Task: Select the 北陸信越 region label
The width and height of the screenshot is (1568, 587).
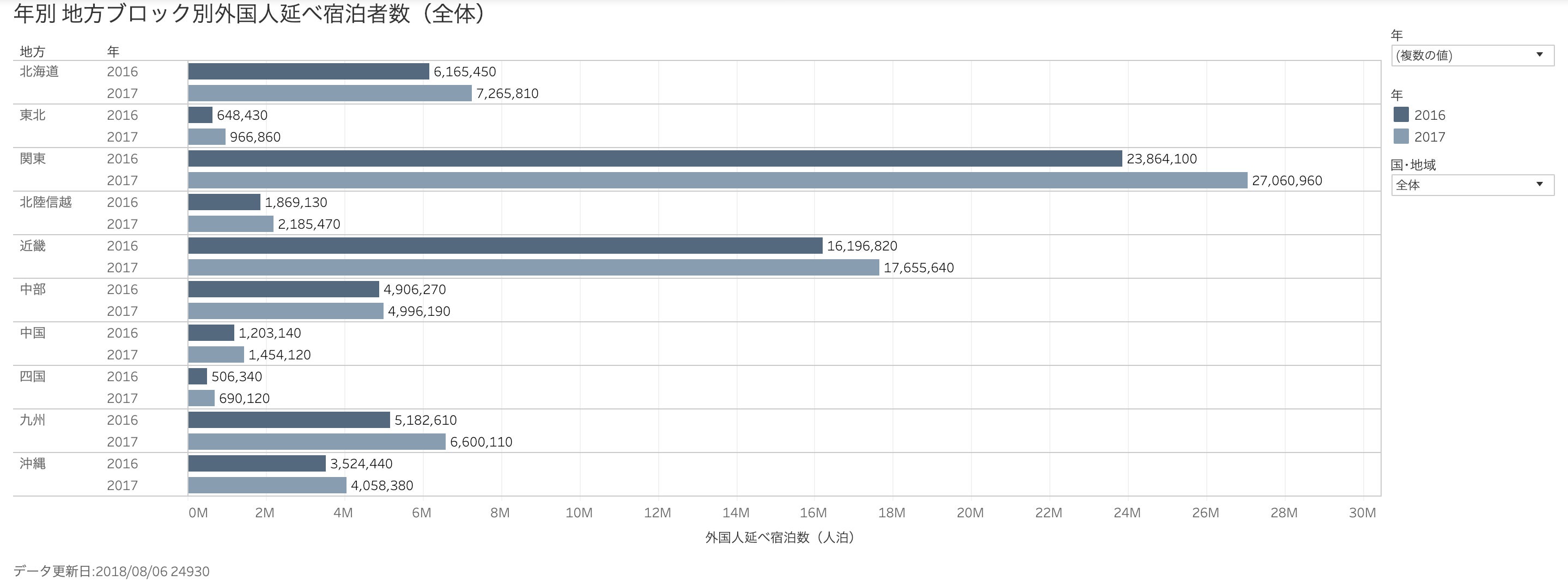Action: click(x=46, y=203)
